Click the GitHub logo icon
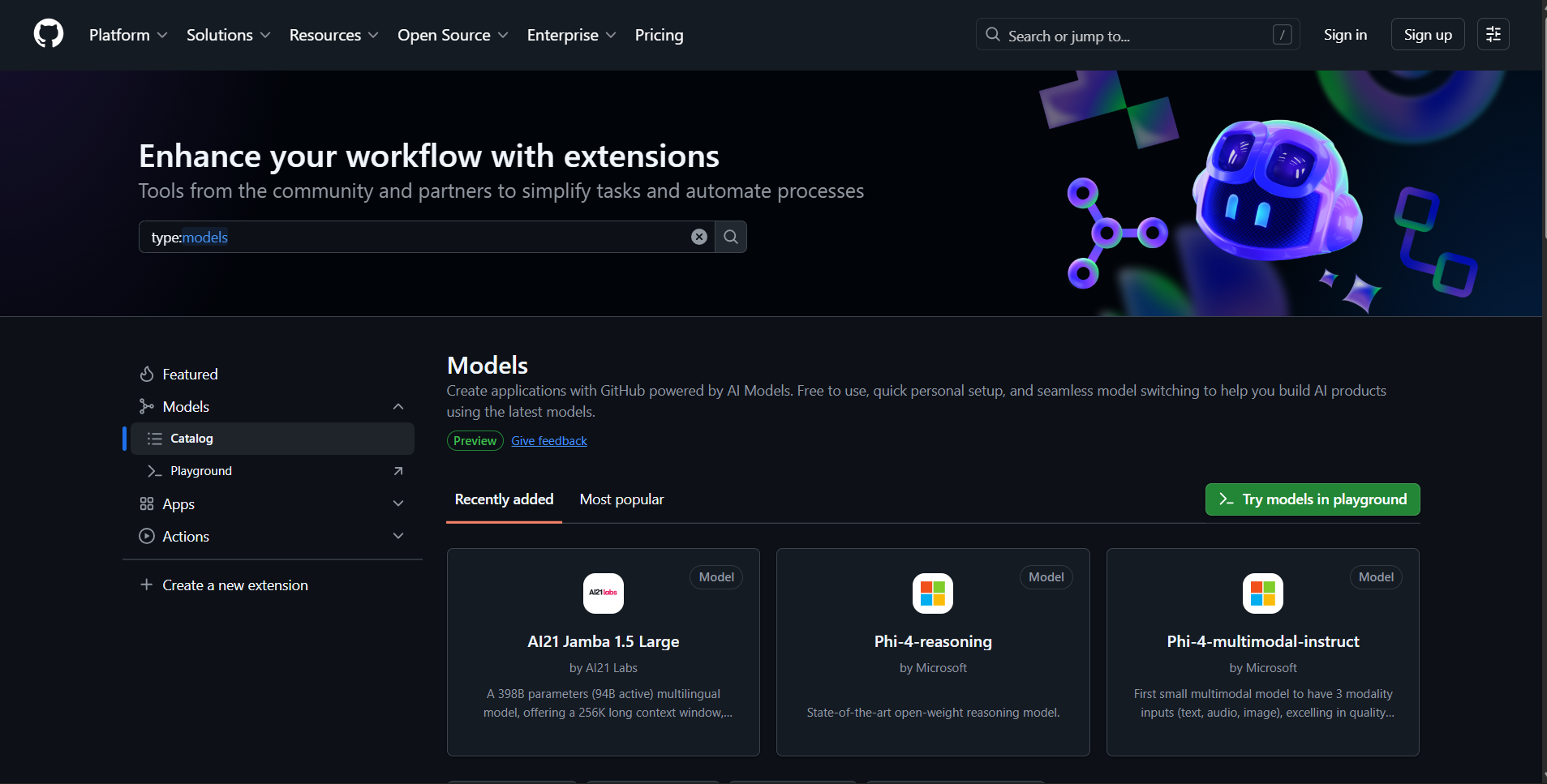This screenshot has height=784, width=1547. pos(48,34)
